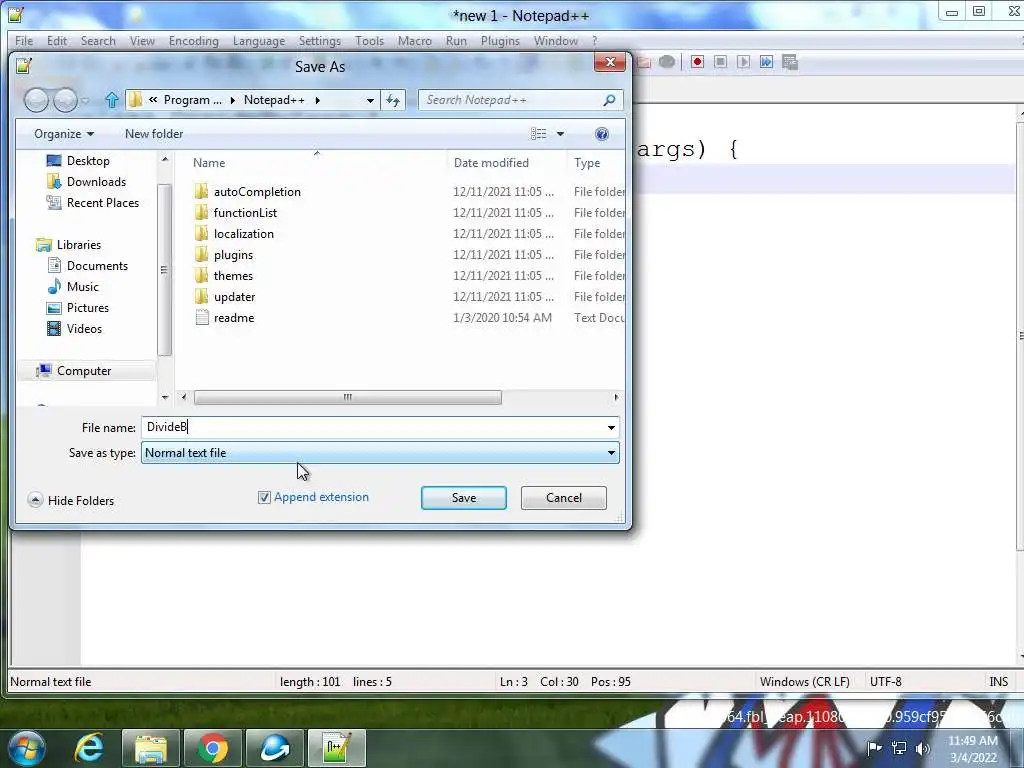Open the recent pages dropdown arrow
The image size is (1024, 768).
pyautogui.click(x=85, y=101)
